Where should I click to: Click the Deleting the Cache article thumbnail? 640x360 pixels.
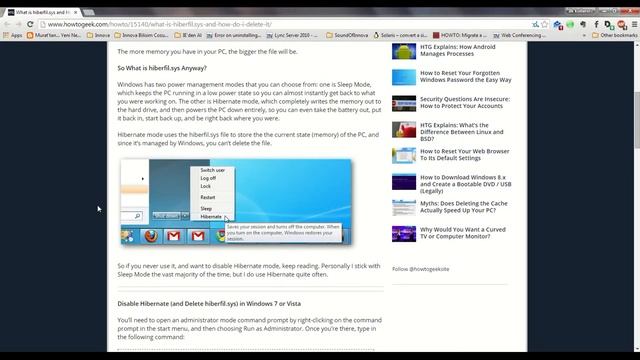[x=404, y=208]
